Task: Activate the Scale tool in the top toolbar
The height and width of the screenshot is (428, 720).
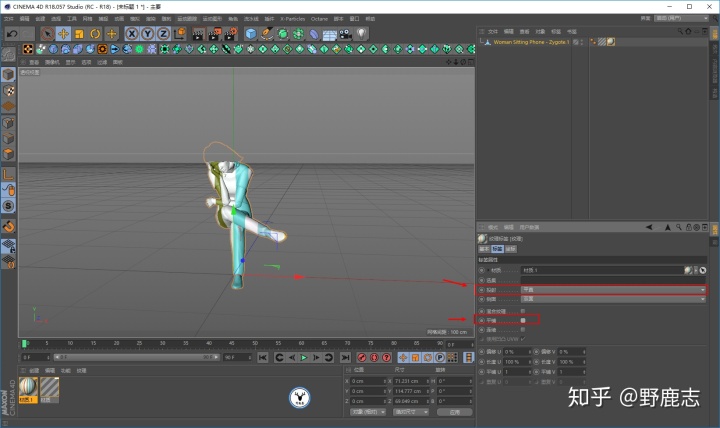Action: pos(79,34)
